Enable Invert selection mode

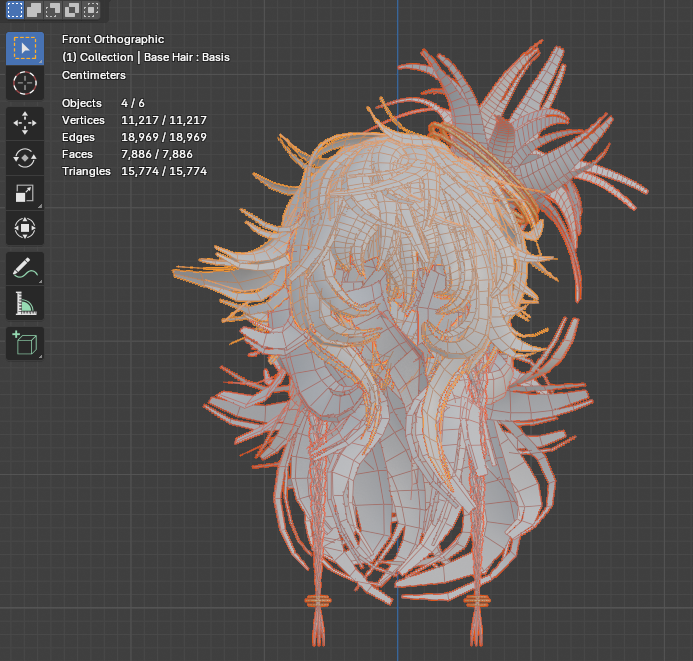pos(72,10)
